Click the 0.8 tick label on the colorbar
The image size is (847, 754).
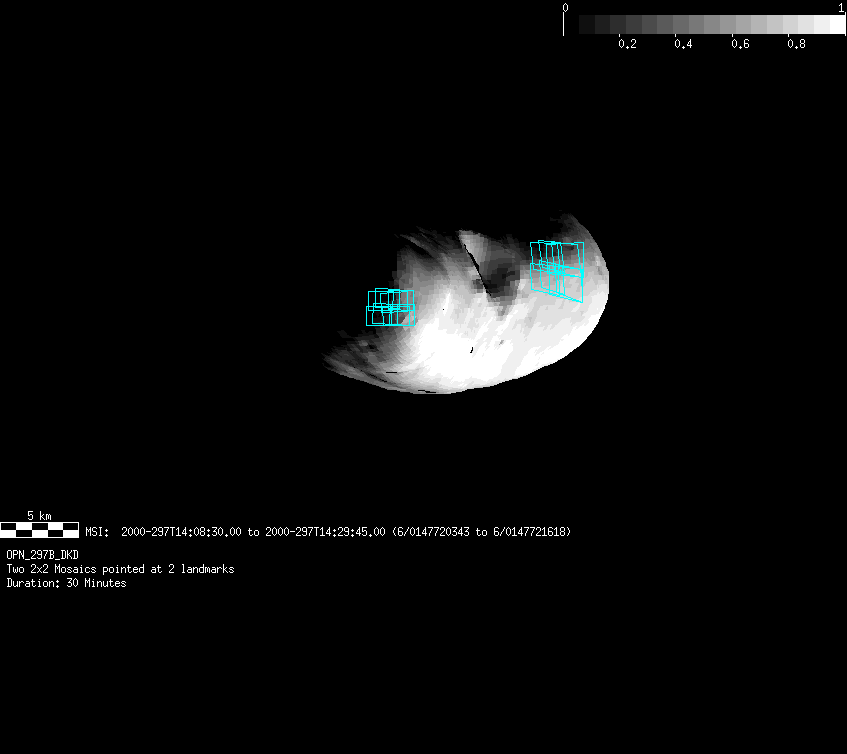pos(796,44)
